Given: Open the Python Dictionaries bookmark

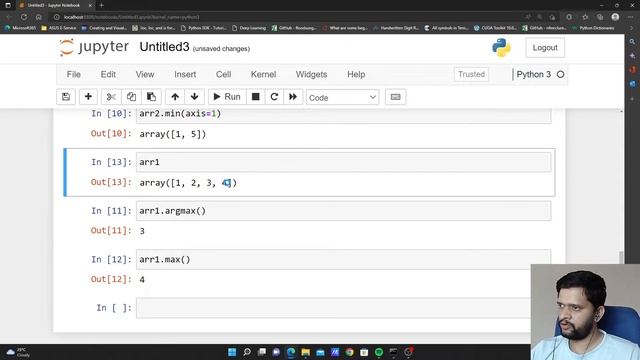Looking at the screenshot, I should tap(593, 28).
